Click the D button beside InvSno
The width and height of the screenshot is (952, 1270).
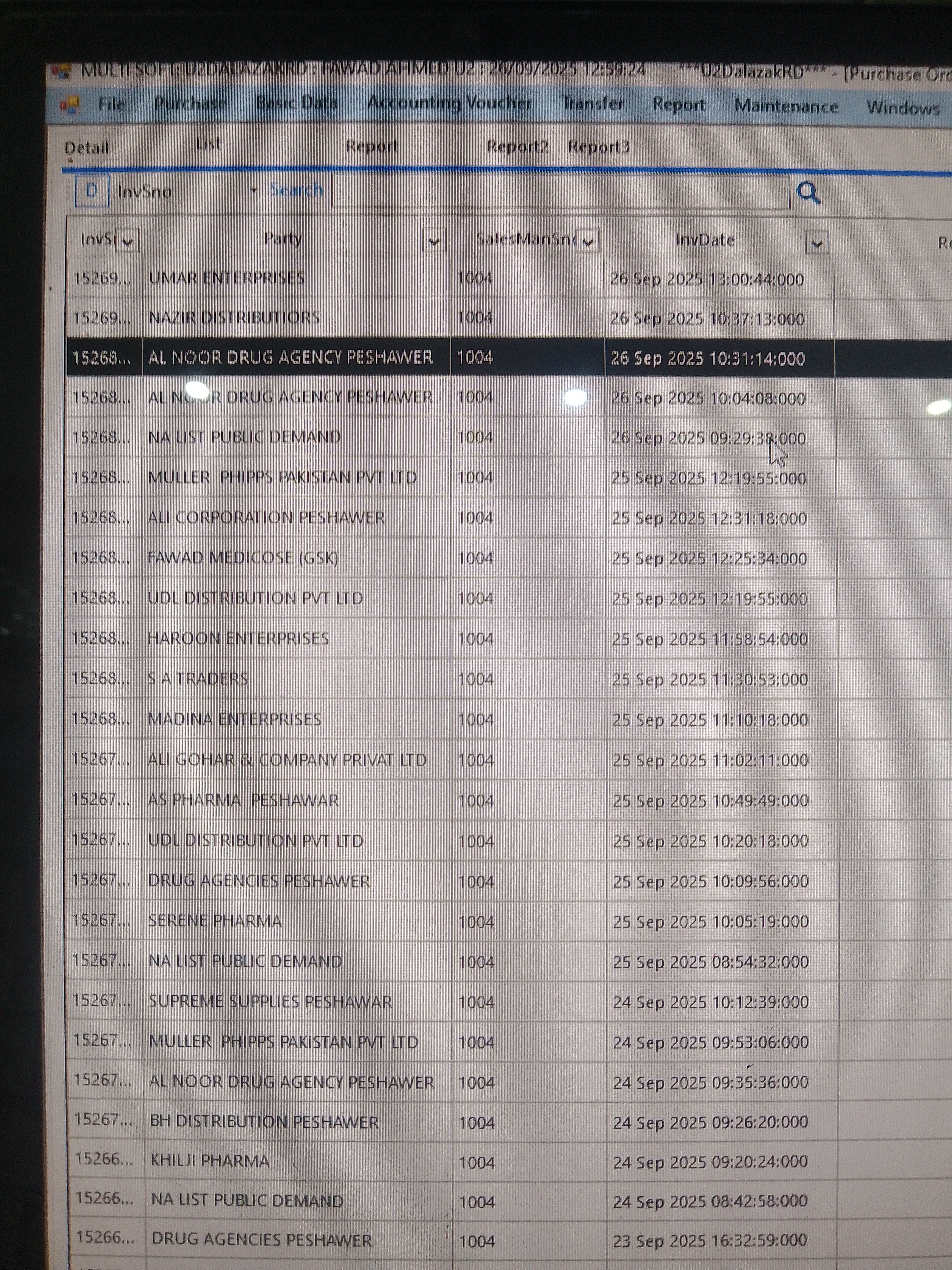[x=92, y=191]
